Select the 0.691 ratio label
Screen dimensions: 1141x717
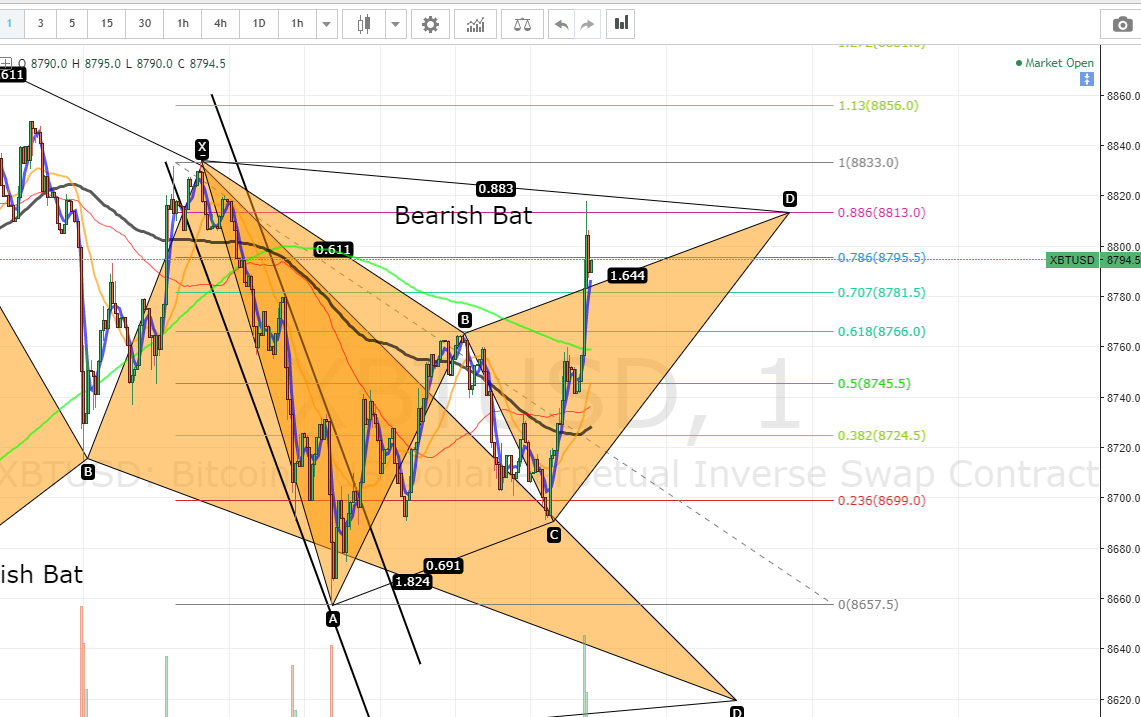[x=443, y=566]
